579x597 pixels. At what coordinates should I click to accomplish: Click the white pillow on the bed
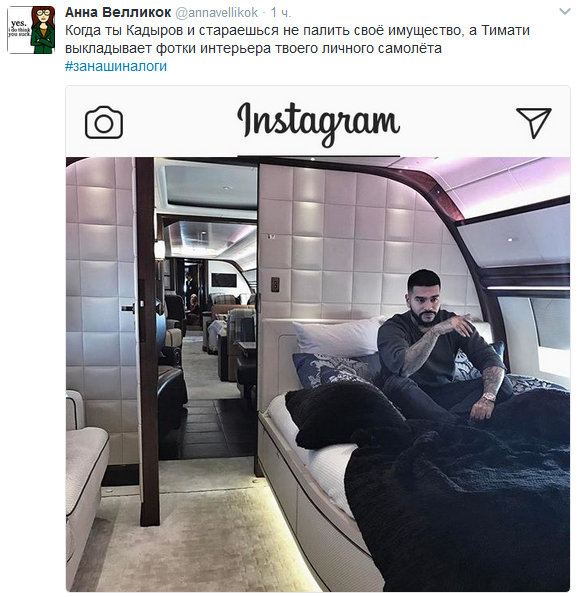point(339,337)
